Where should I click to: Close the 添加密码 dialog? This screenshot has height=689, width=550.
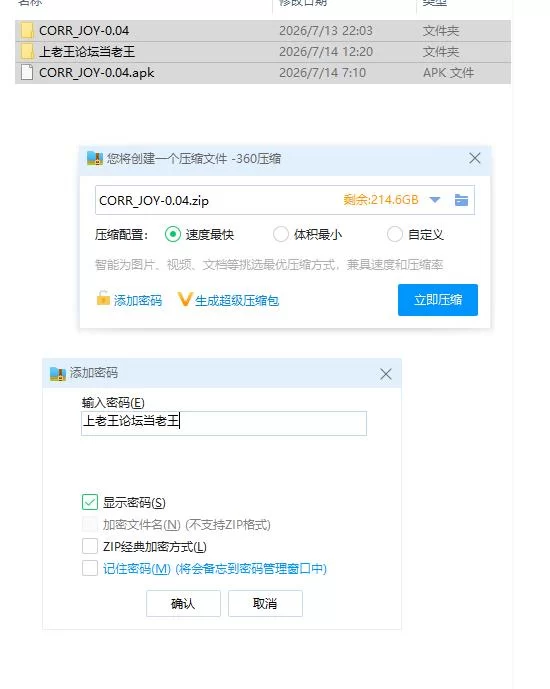(386, 374)
